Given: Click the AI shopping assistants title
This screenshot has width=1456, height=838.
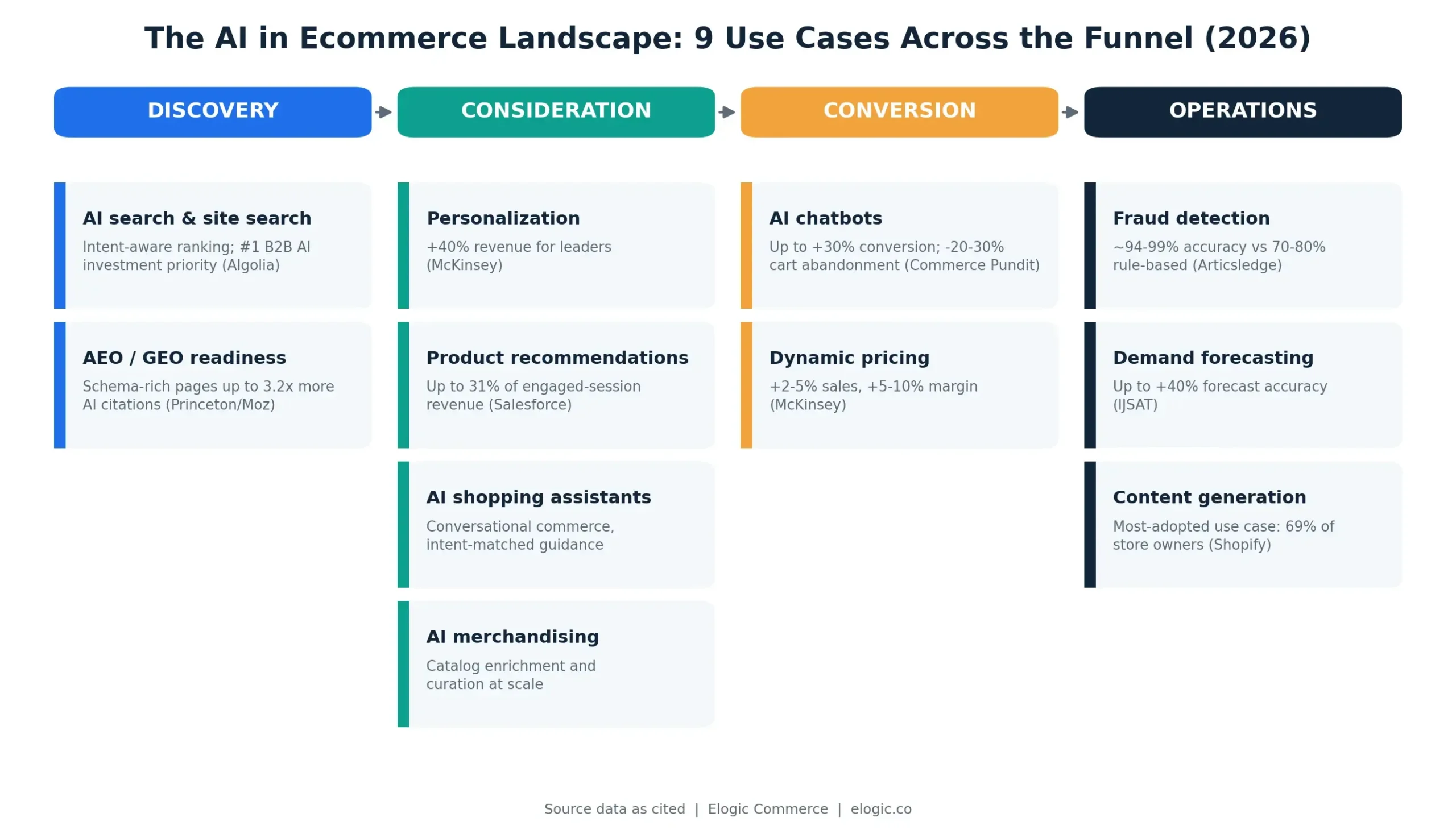Looking at the screenshot, I should 538,497.
